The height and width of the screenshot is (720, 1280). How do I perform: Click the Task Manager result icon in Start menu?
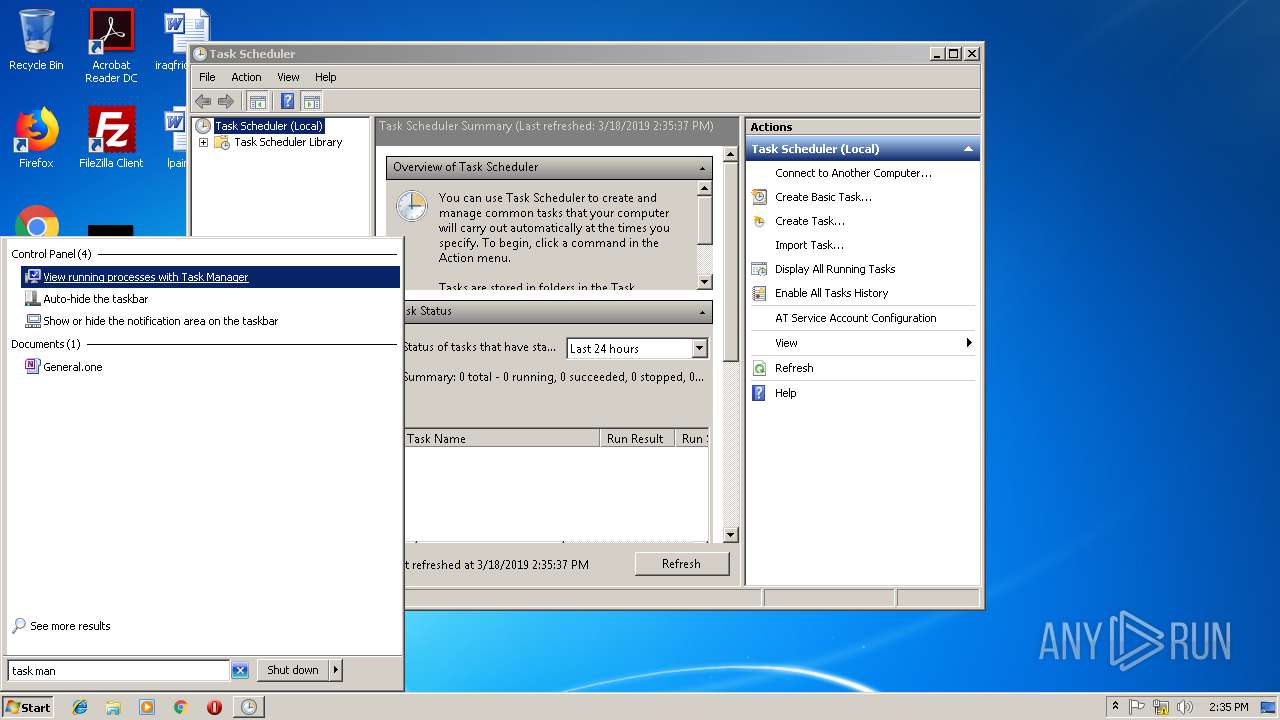click(33, 277)
